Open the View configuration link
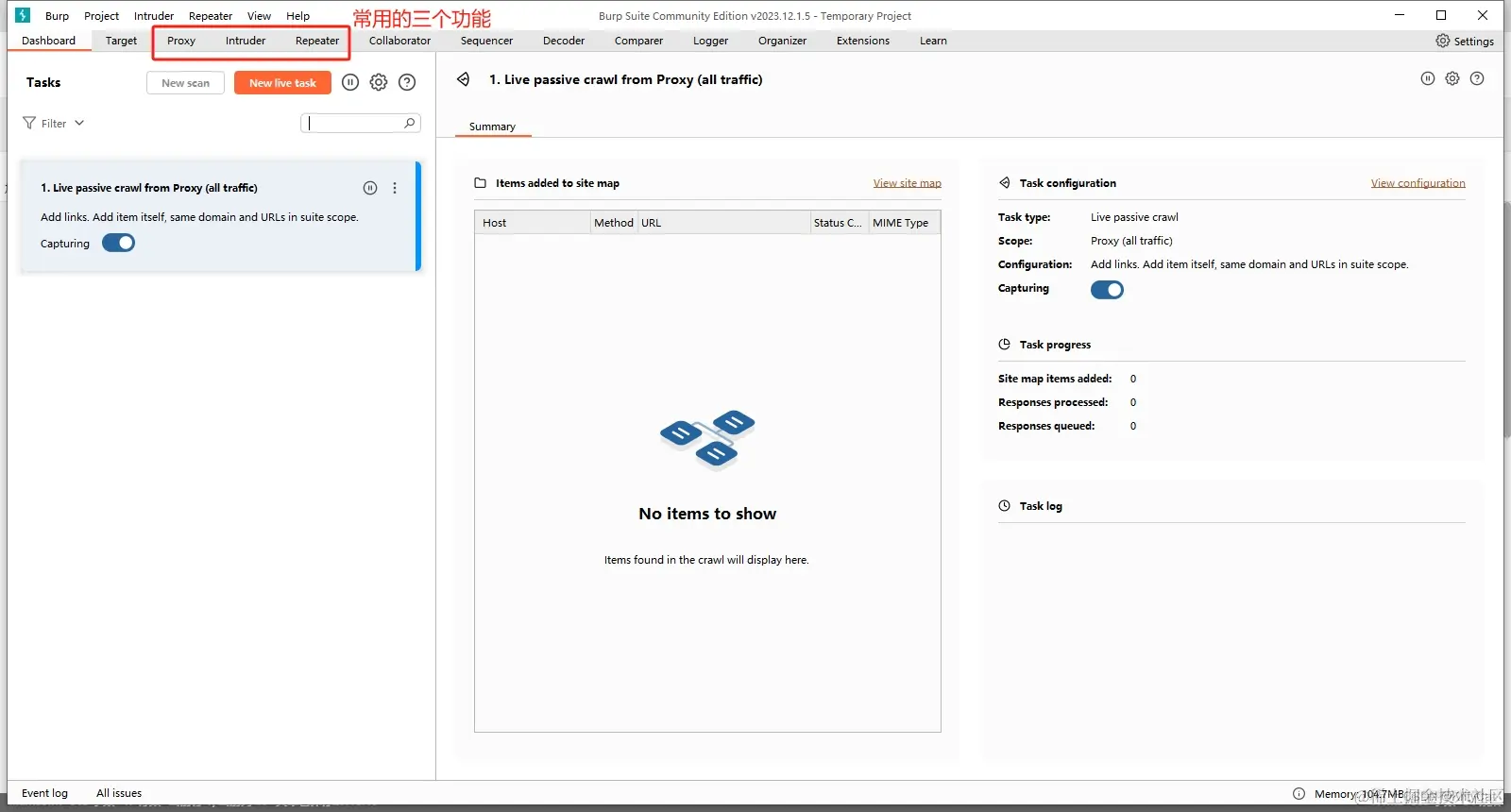The image size is (1511, 812). (1418, 183)
